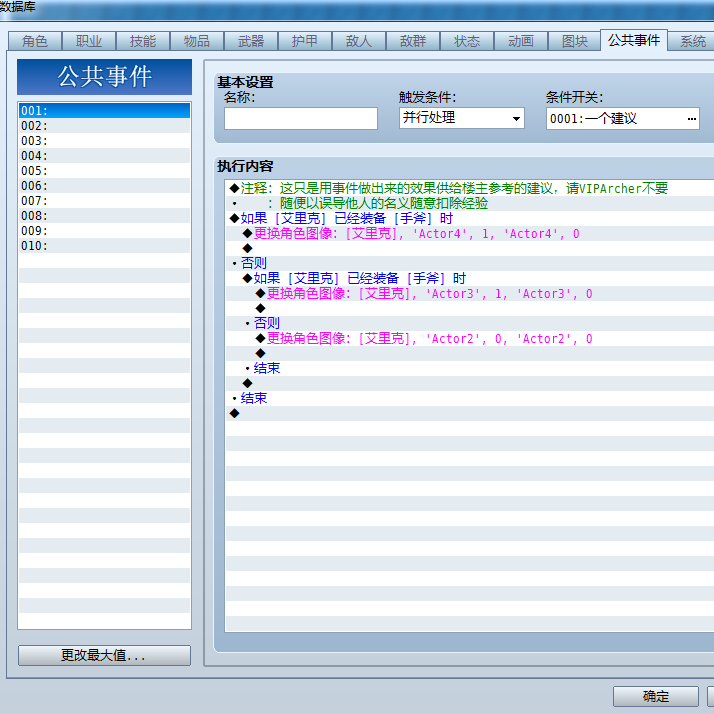714x714 pixels.
Task: Click the 确定 button
Action: point(656,696)
